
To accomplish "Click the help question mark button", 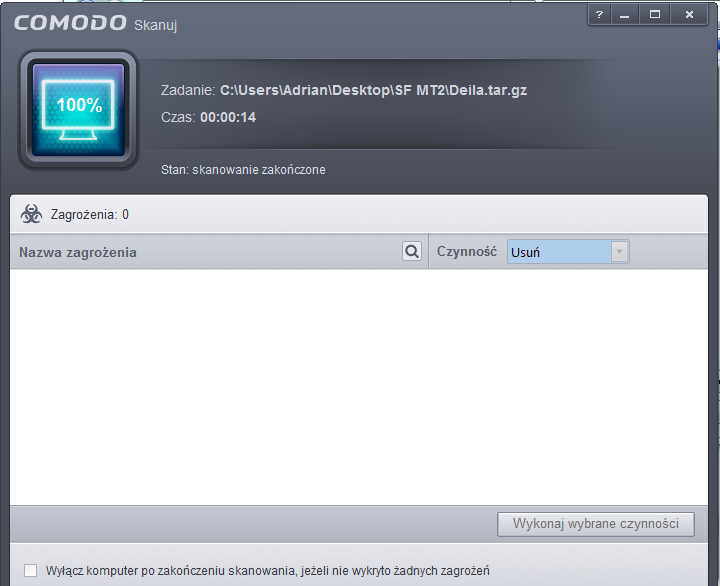I will click(599, 15).
